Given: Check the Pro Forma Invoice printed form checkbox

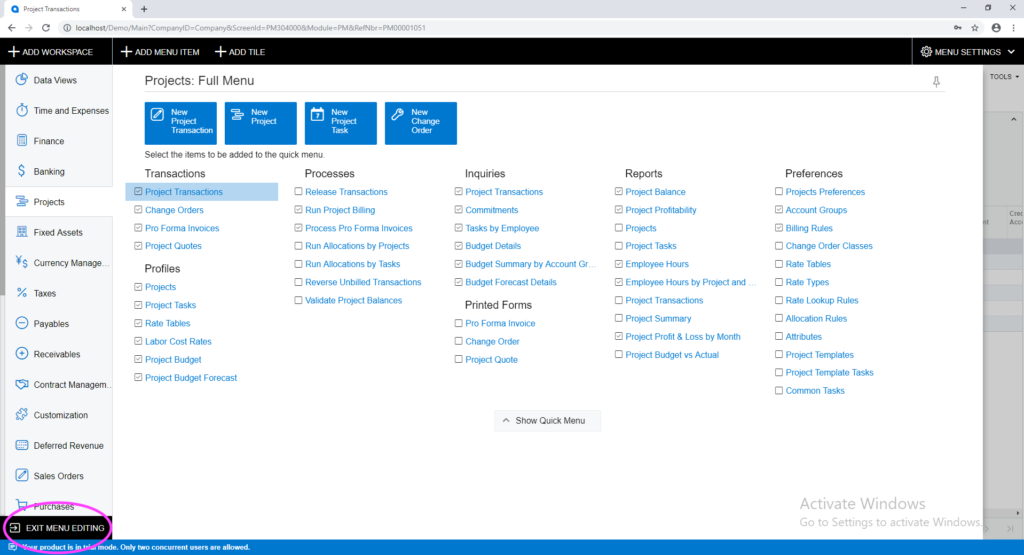Looking at the screenshot, I should point(458,323).
